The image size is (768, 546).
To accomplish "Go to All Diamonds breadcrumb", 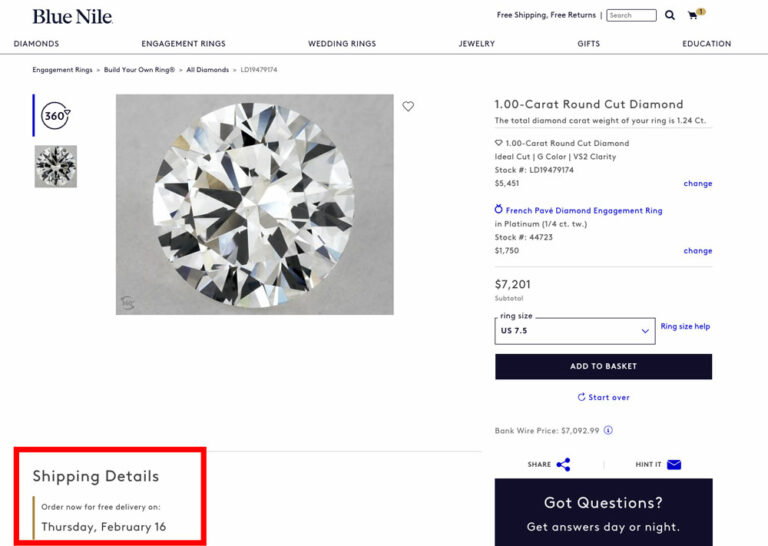I will [207, 70].
